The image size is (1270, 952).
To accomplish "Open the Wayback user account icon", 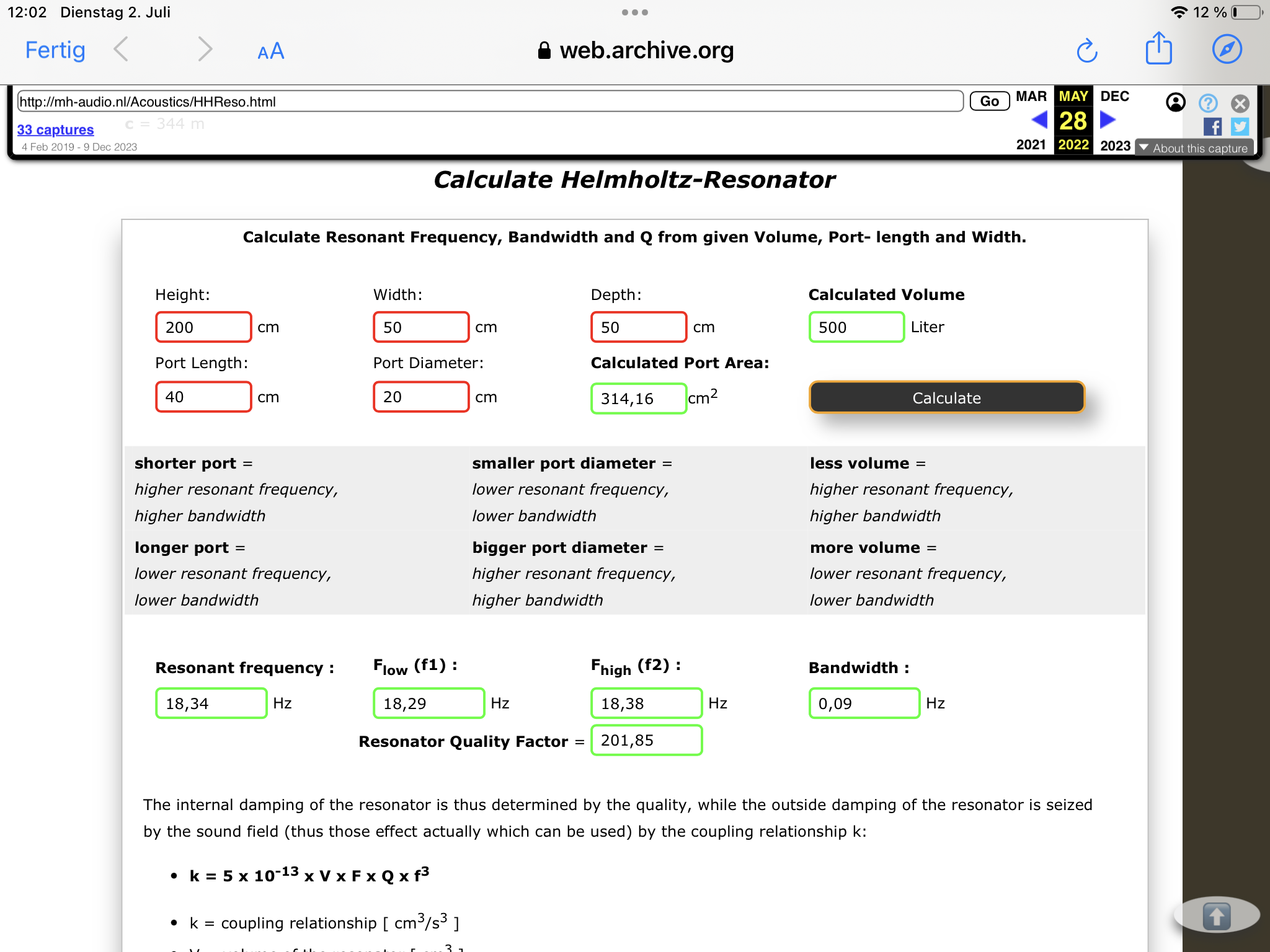I will pyautogui.click(x=1176, y=102).
